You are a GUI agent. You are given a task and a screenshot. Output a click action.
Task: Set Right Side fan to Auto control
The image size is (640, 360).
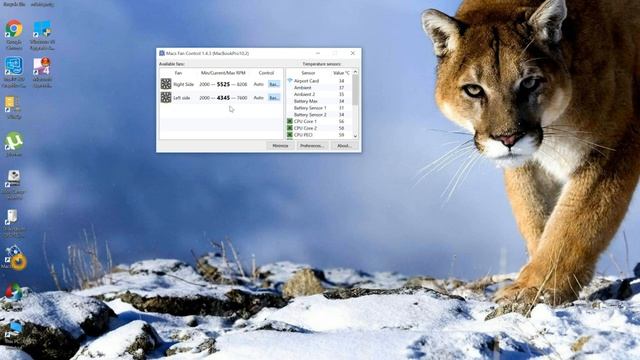click(x=258, y=84)
